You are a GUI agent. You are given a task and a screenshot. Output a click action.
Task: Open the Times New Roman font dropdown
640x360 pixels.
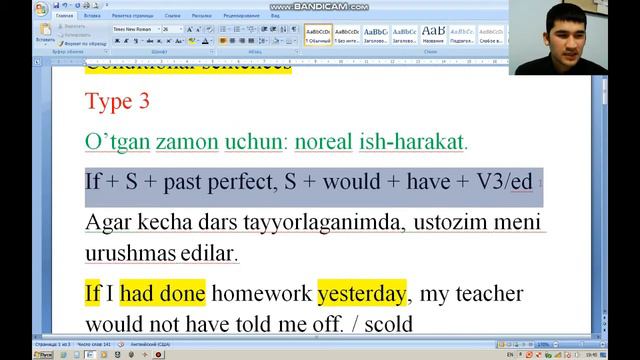158,29
